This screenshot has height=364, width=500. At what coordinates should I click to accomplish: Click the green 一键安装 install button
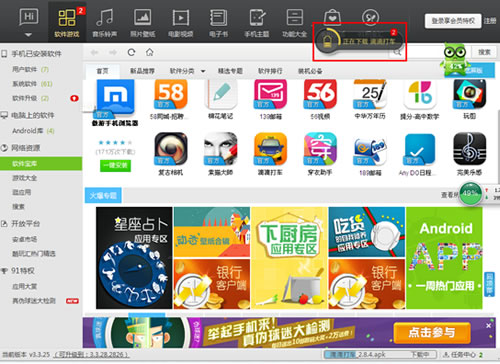pyautogui.click(x=115, y=166)
